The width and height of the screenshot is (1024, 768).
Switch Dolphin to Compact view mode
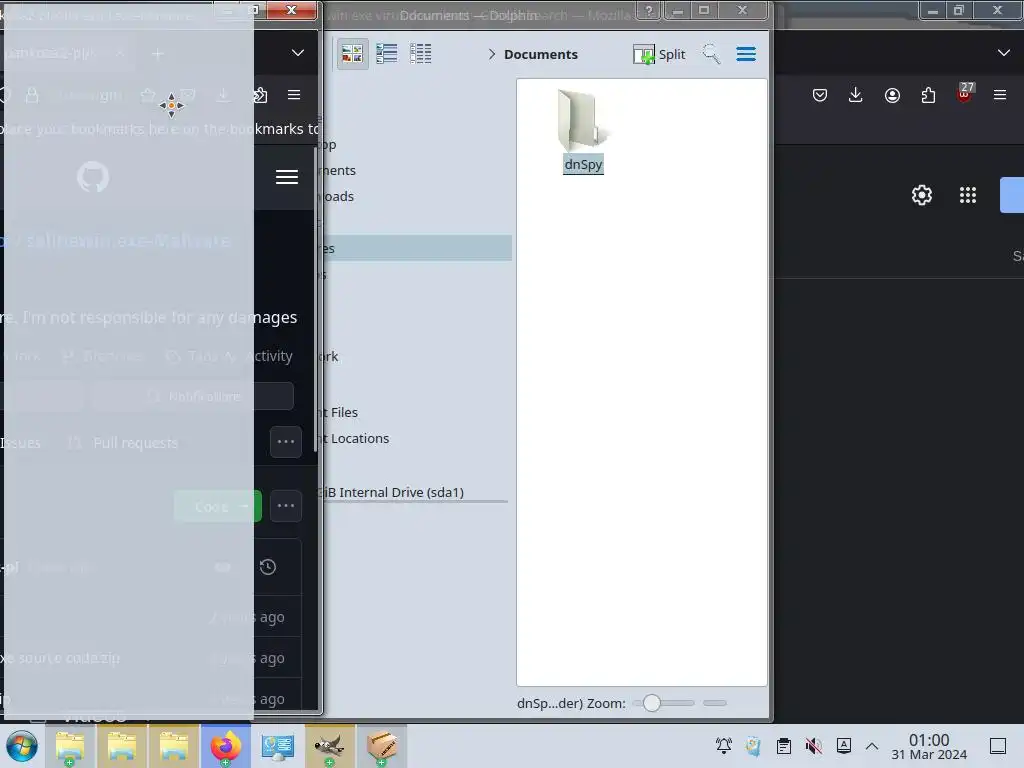tap(387, 54)
